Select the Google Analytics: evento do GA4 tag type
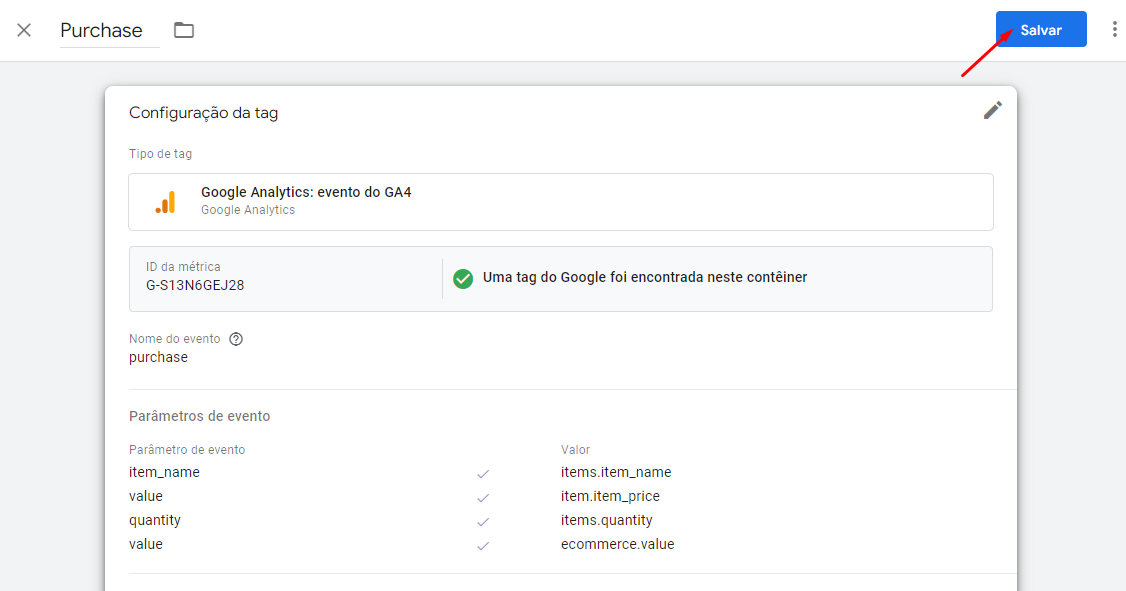Viewport: 1126px width, 591px height. (561, 202)
